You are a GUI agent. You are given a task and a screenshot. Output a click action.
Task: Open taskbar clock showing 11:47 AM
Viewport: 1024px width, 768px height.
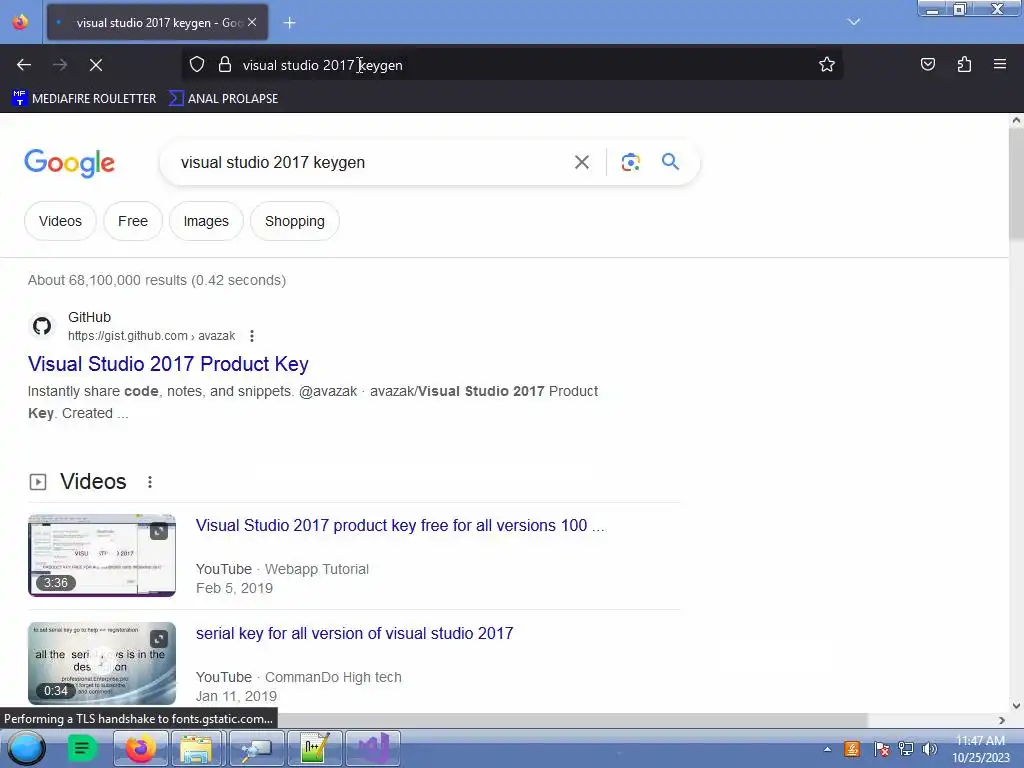[x=980, y=749]
